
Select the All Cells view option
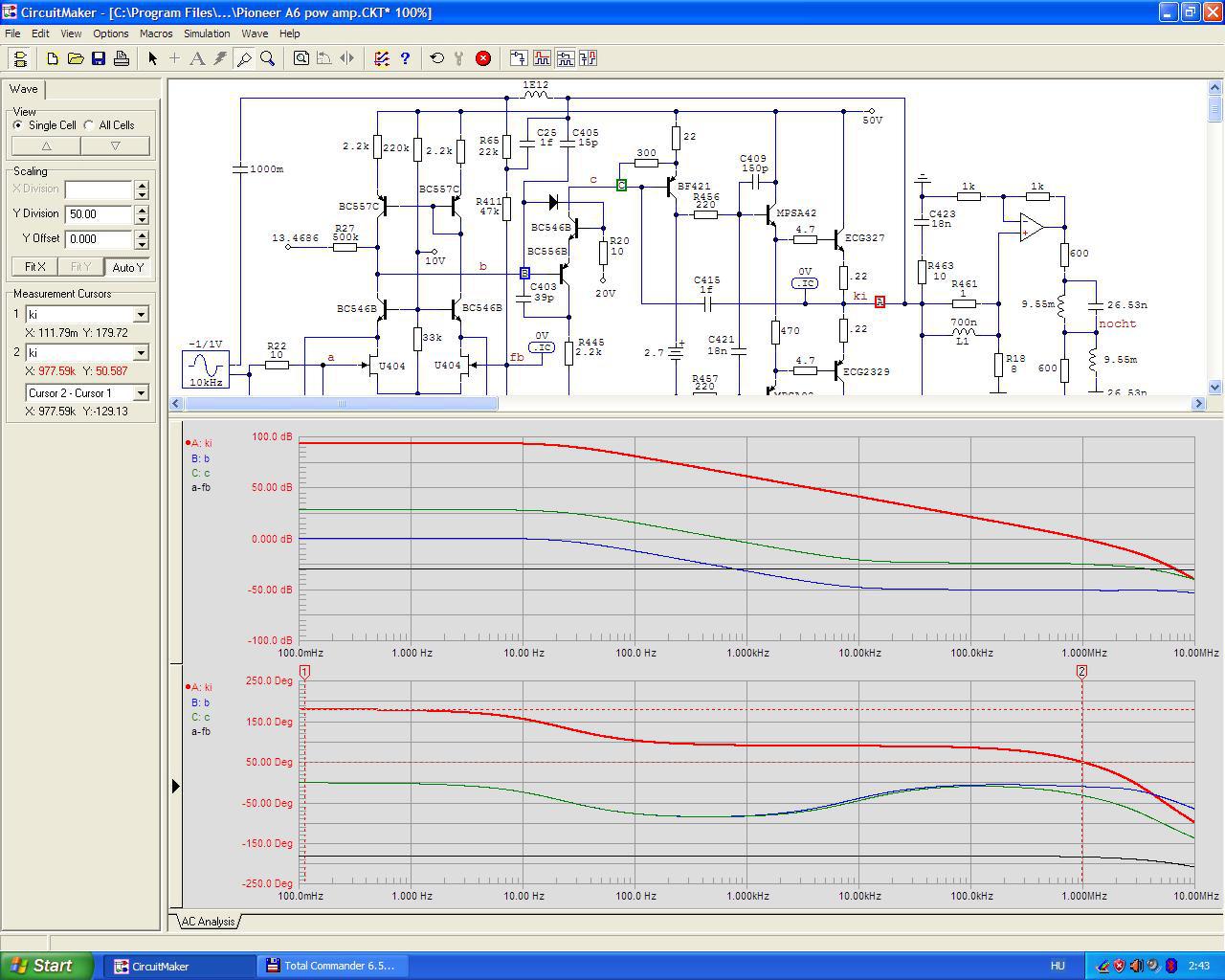(89, 125)
